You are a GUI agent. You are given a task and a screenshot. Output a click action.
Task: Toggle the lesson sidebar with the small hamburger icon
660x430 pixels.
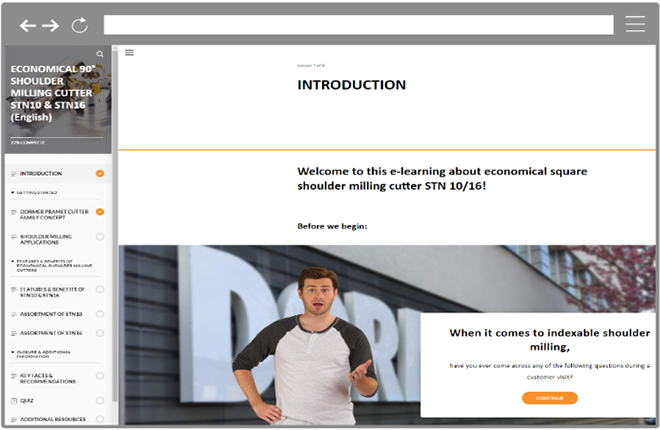[129, 53]
